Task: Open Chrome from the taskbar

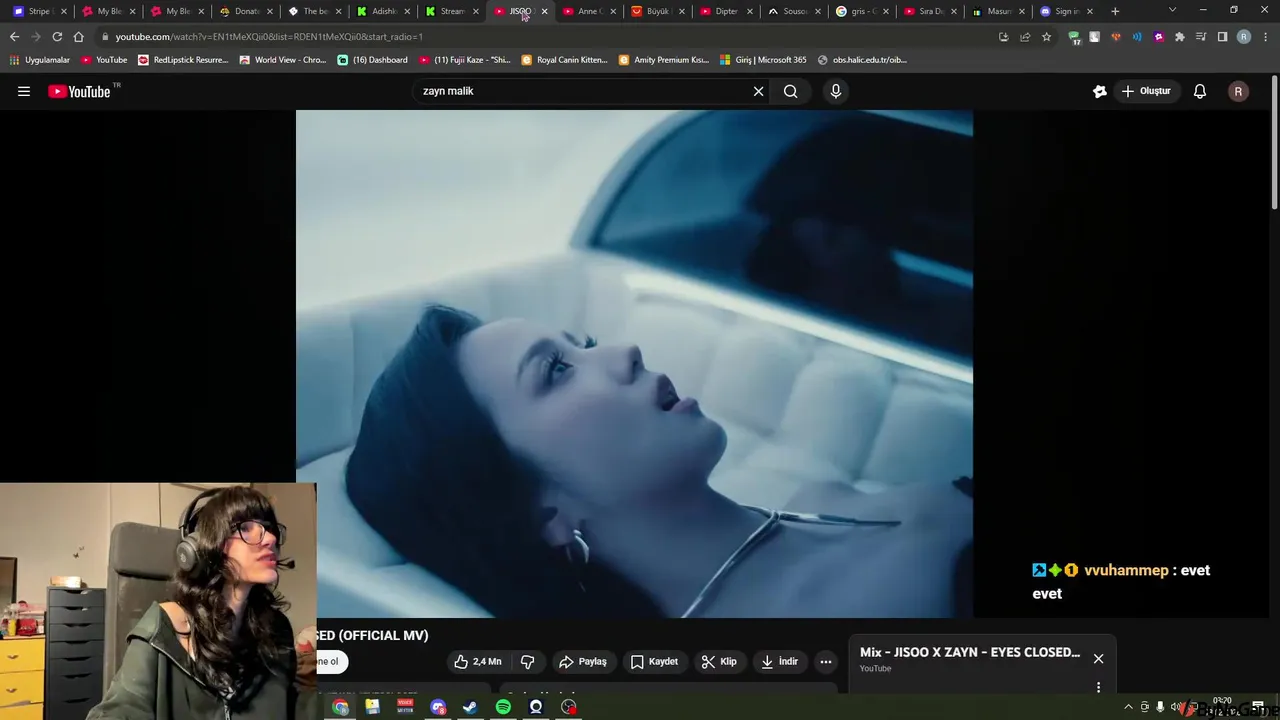Action: click(x=340, y=707)
